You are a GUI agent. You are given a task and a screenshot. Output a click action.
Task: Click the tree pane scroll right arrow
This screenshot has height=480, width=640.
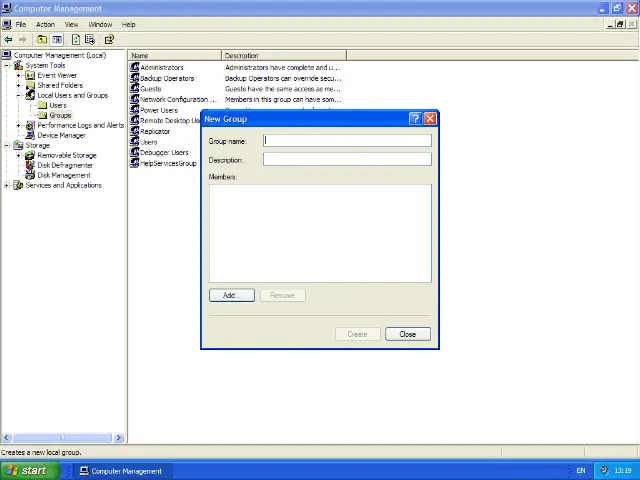tap(119, 438)
